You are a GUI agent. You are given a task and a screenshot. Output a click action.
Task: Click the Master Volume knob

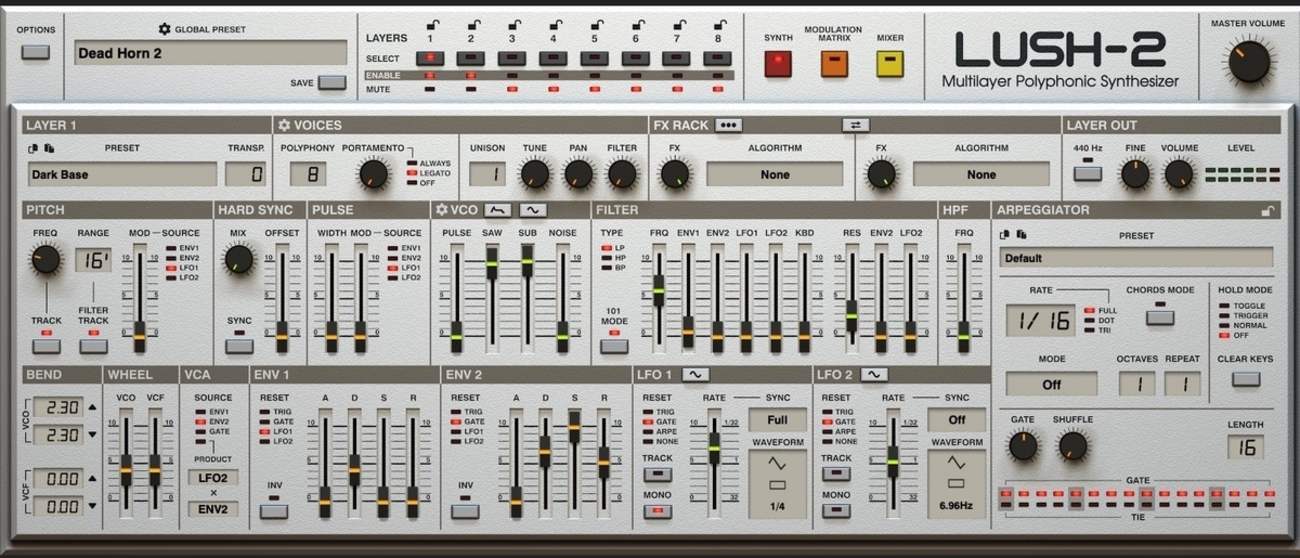click(x=1247, y=62)
